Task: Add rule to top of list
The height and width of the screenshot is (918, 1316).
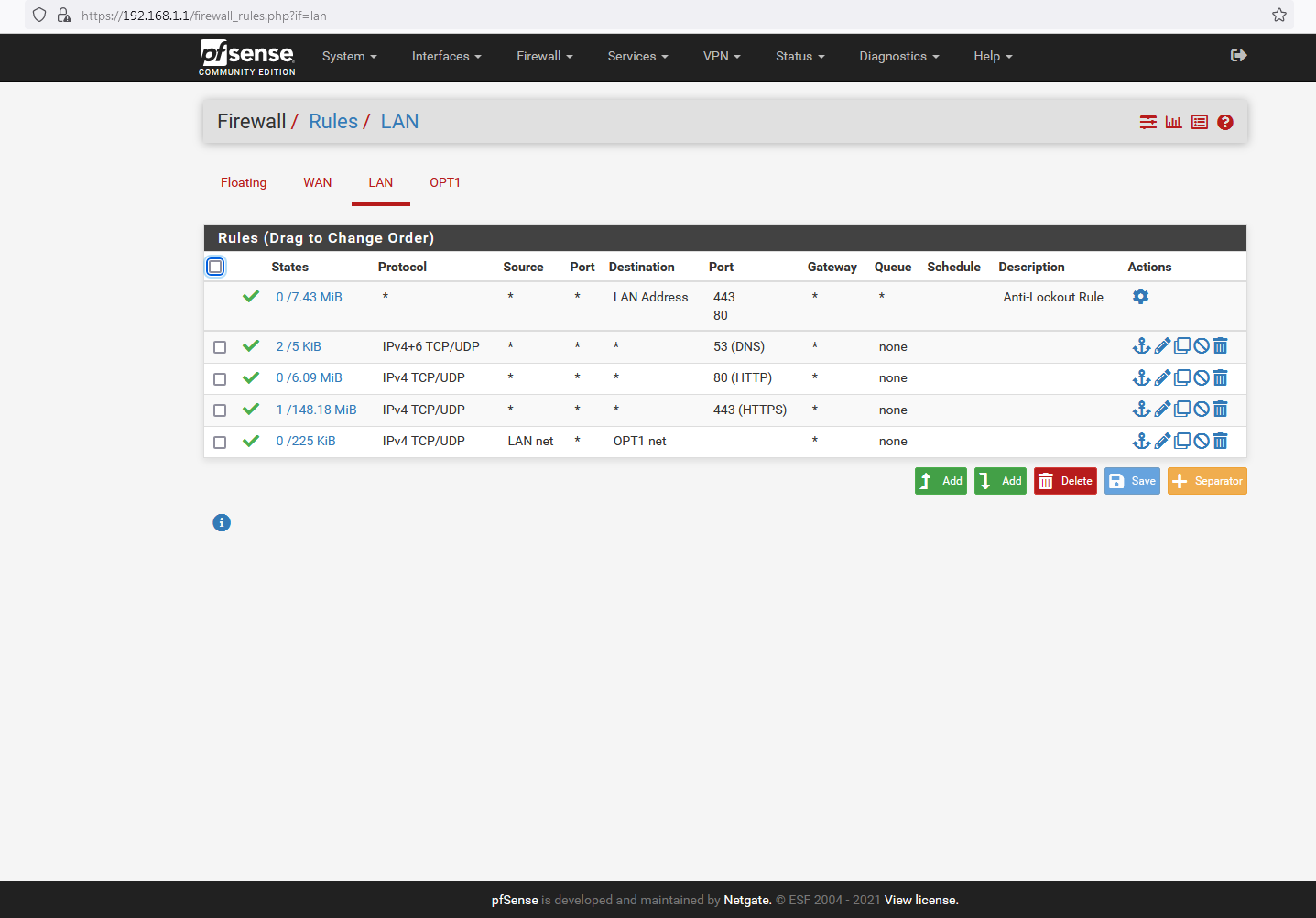Action: click(941, 481)
